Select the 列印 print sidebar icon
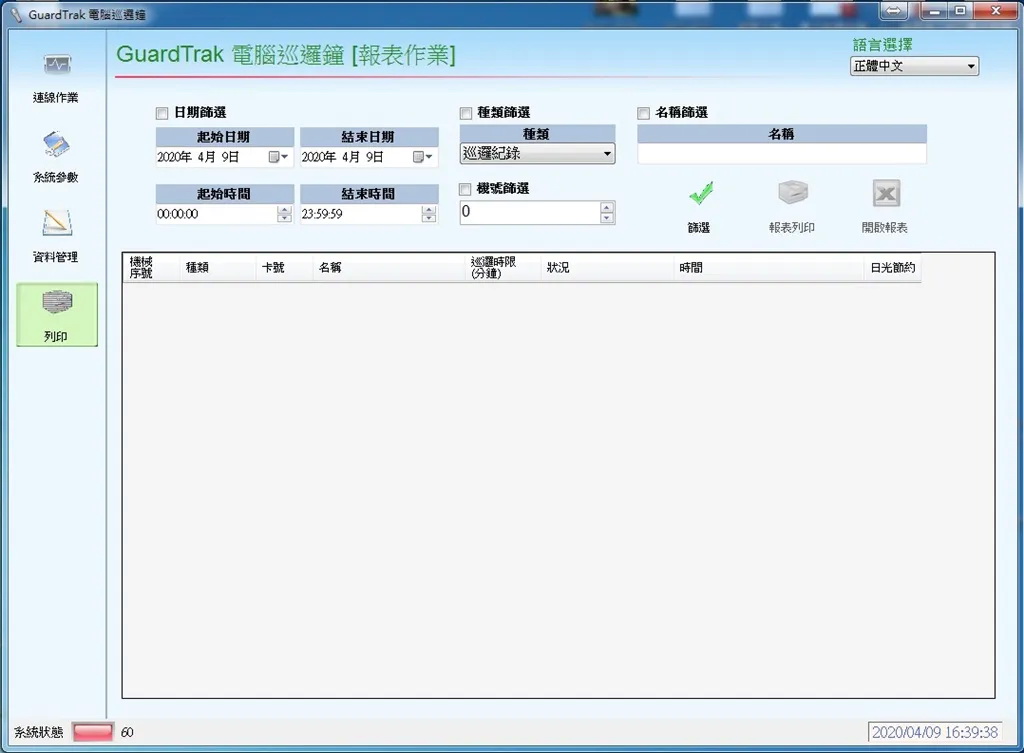This screenshot has width=1024, height=753. 57,314
